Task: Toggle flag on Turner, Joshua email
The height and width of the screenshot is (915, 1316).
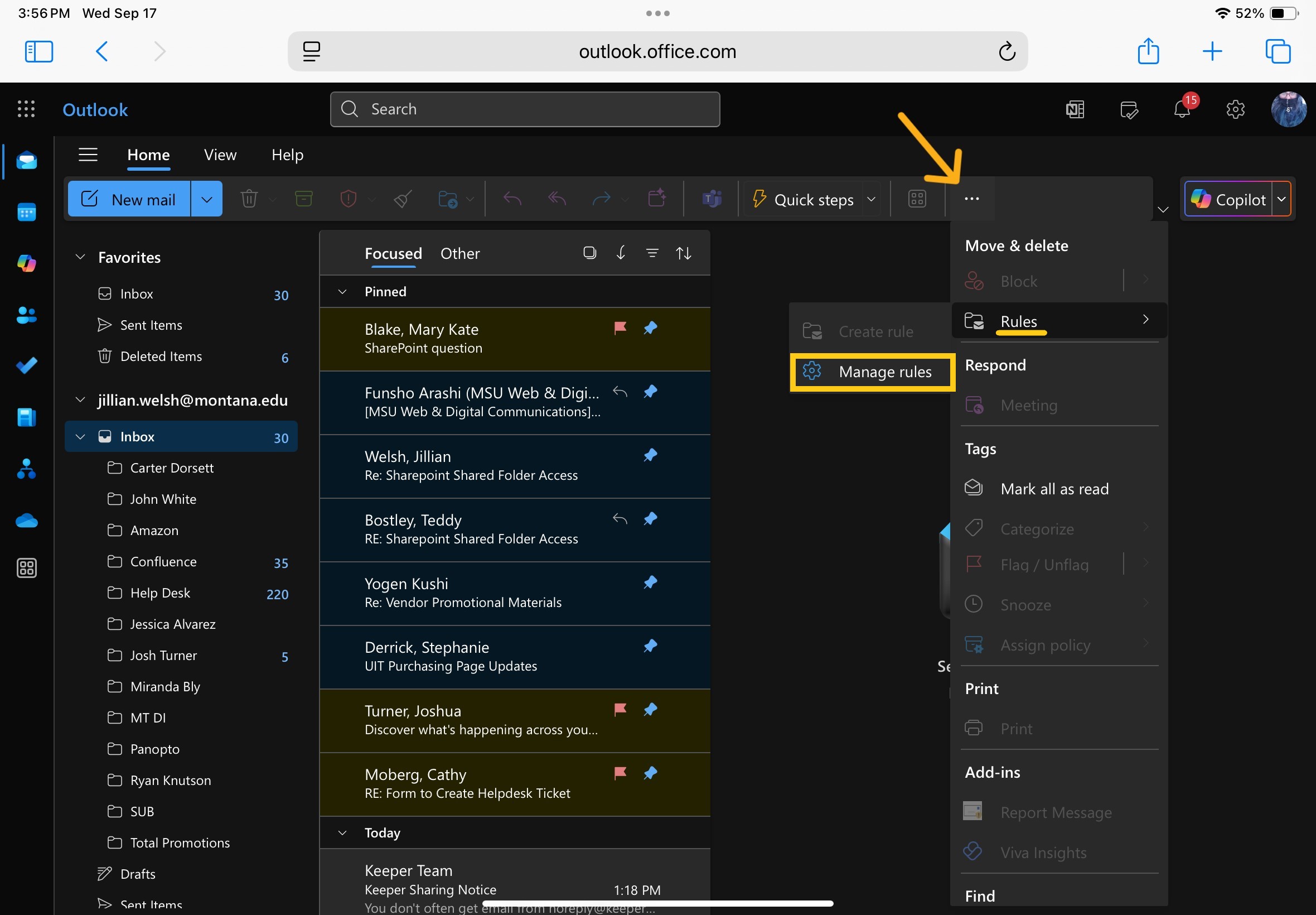Action: coord(620,710)
